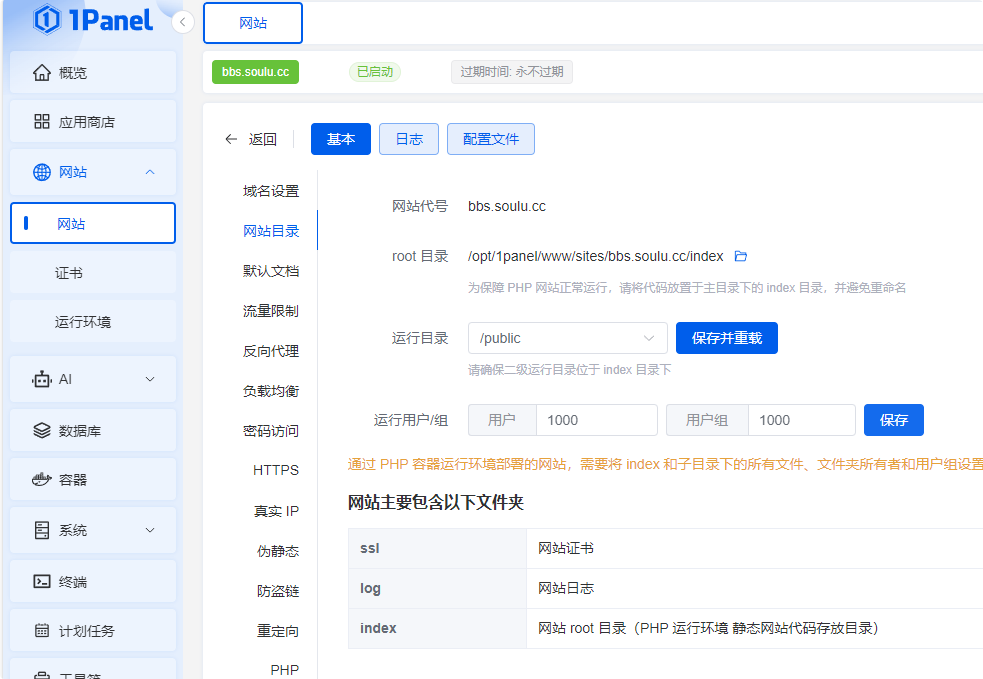This screenshot has height=679, width=983.
Task: Open the 默认文档 settings section
Action: 271,271
